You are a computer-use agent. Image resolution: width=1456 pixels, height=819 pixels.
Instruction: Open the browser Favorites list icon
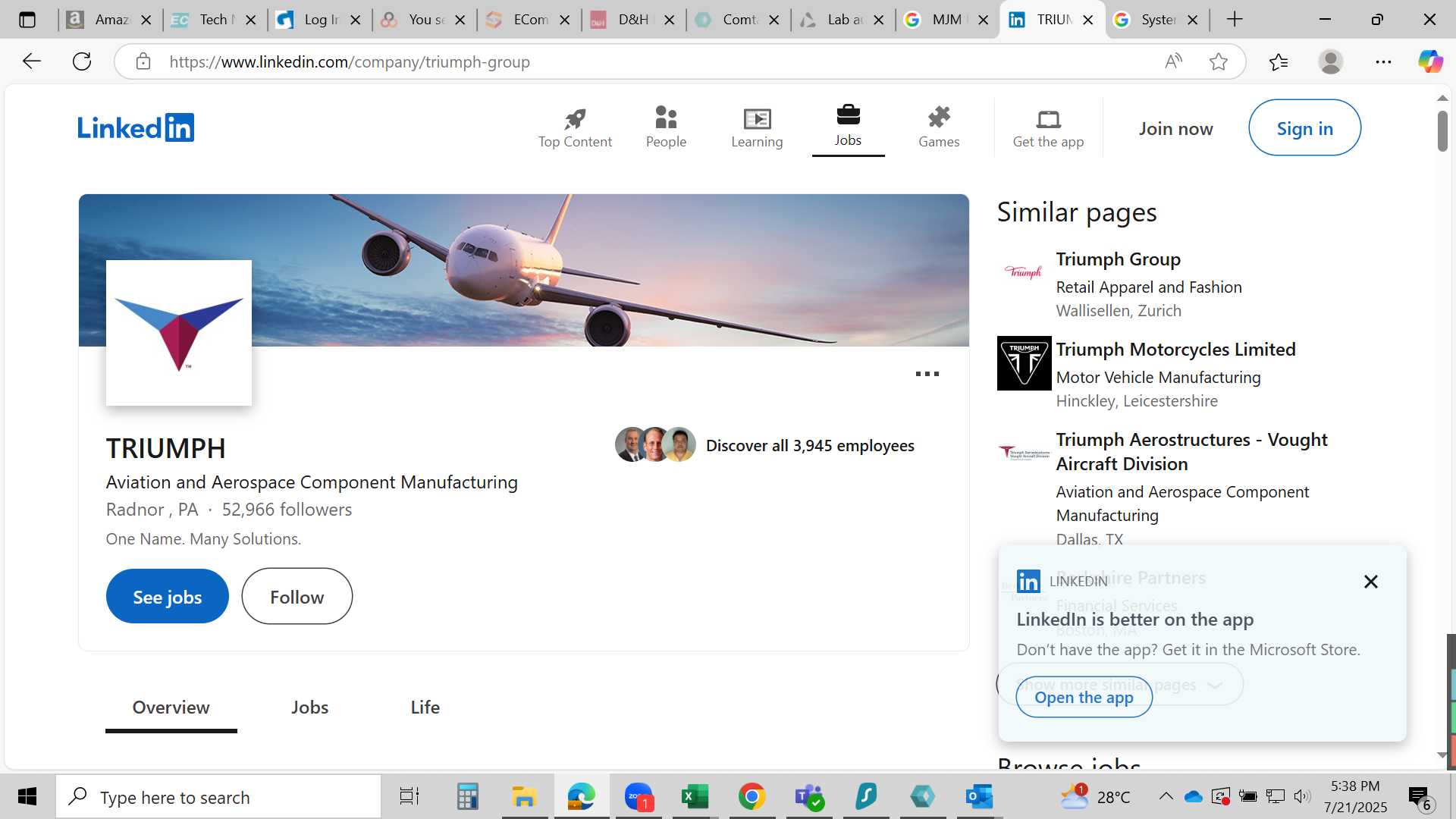point(1278,61)
